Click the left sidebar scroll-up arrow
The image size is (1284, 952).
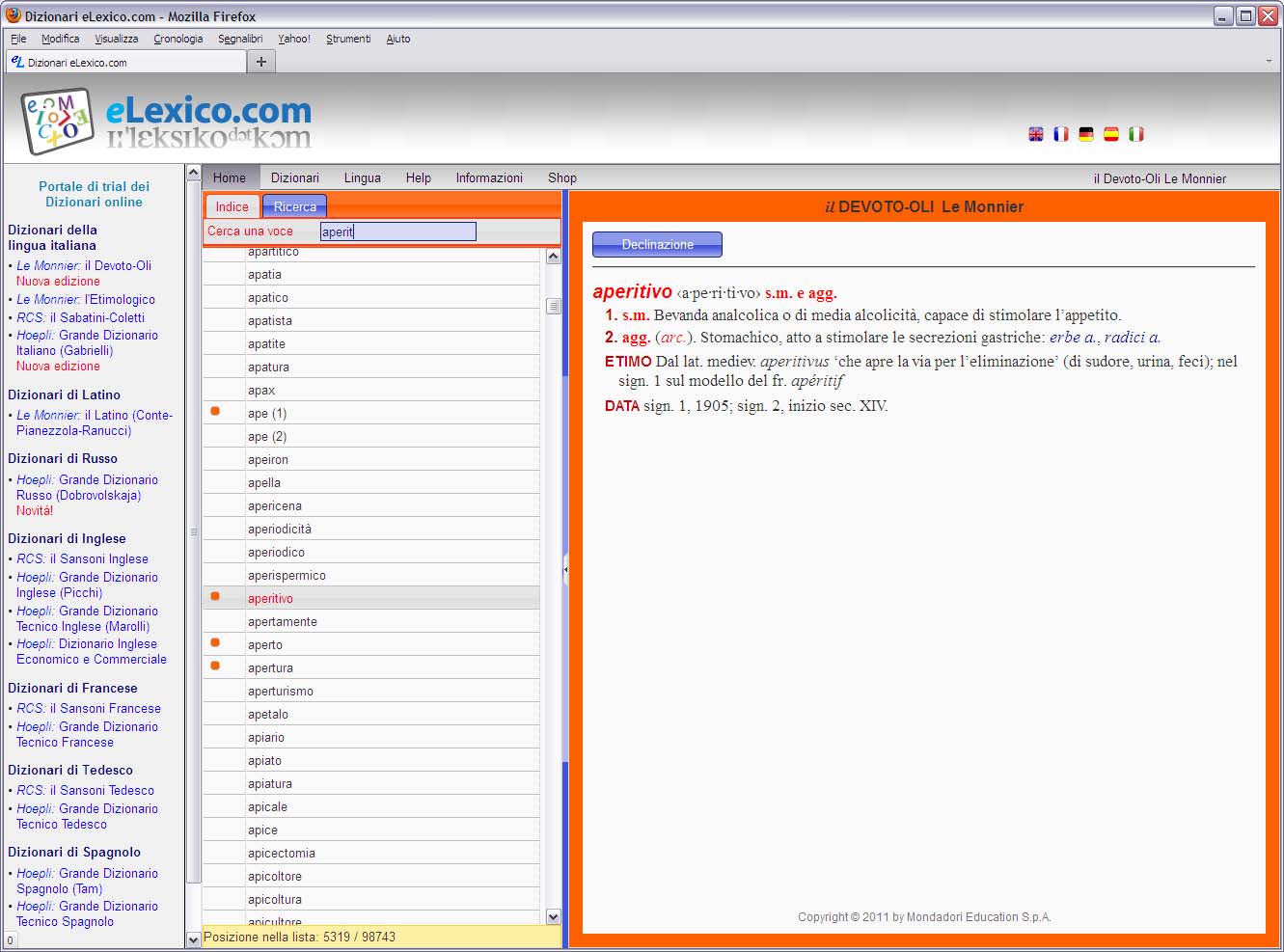pos(193,174)
